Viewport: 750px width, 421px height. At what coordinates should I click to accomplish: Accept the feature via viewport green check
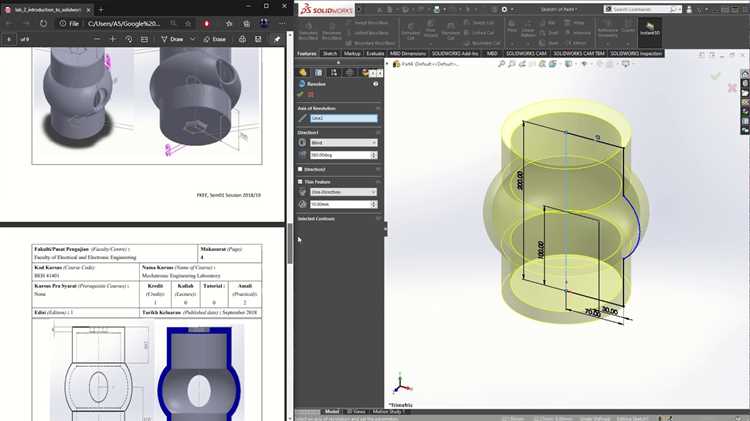point(715,76)
